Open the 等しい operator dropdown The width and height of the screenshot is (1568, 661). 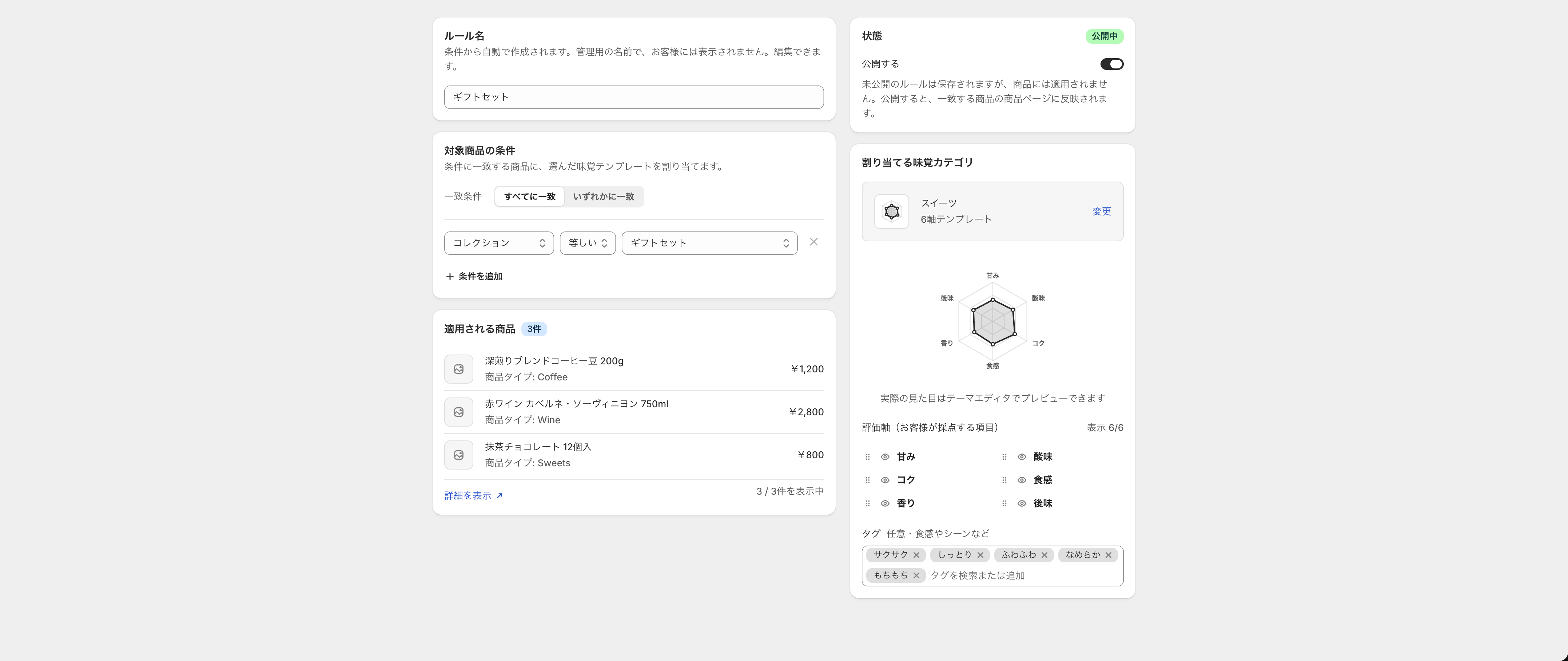(x=588, y=243)
